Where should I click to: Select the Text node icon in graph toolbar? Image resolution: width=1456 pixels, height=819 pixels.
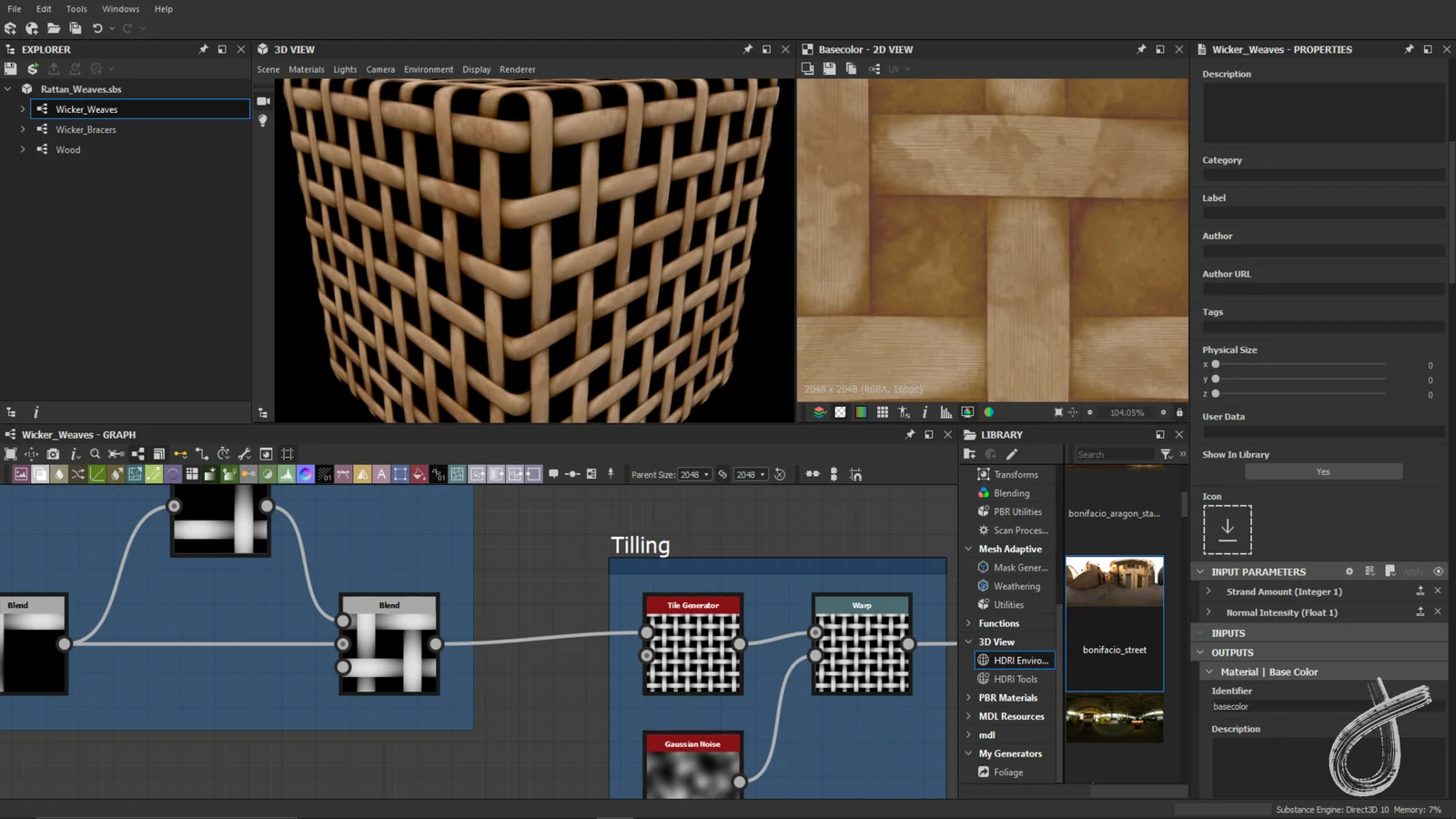380,474
